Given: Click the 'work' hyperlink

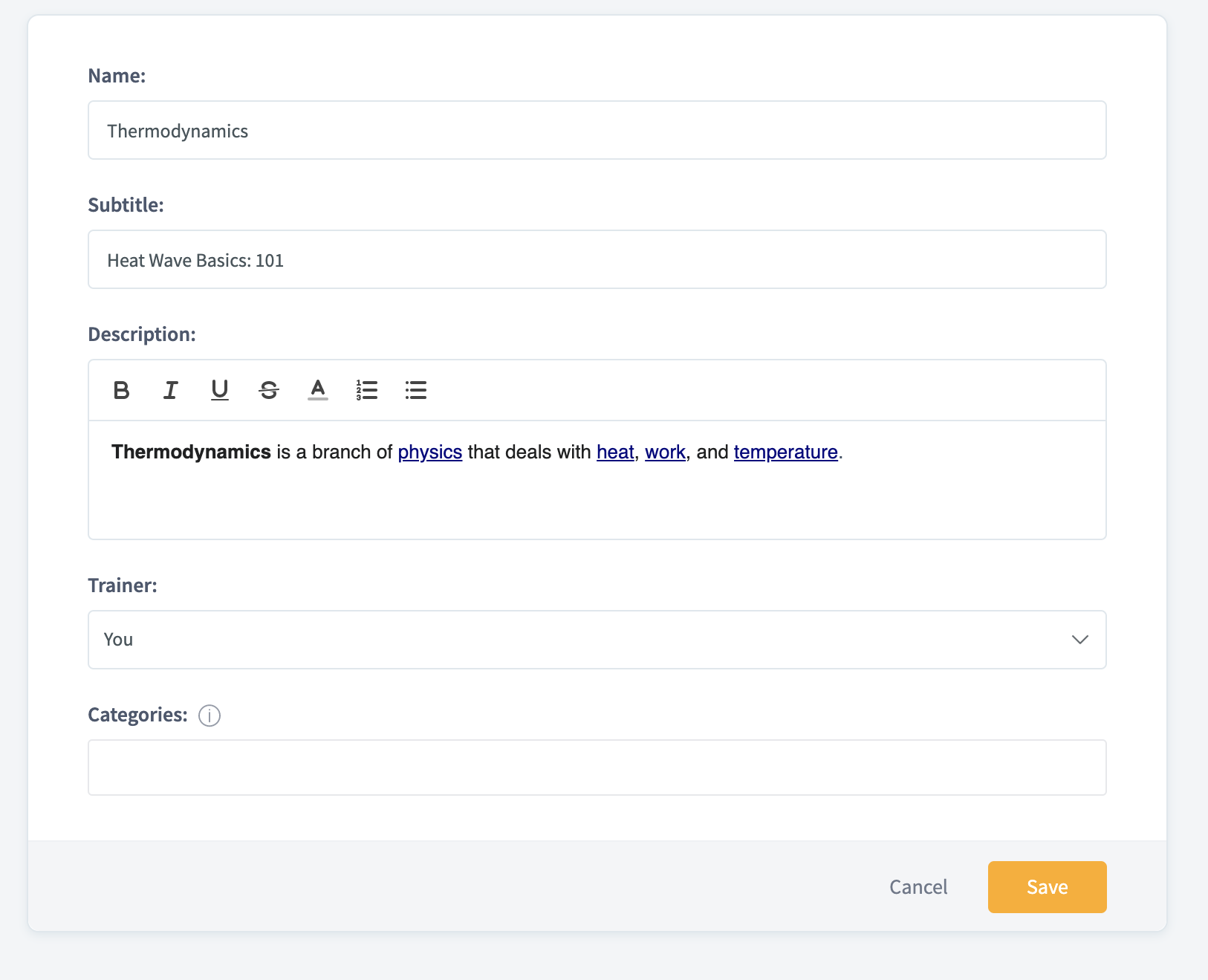Looking at the screenshot, I should point(665,452).
